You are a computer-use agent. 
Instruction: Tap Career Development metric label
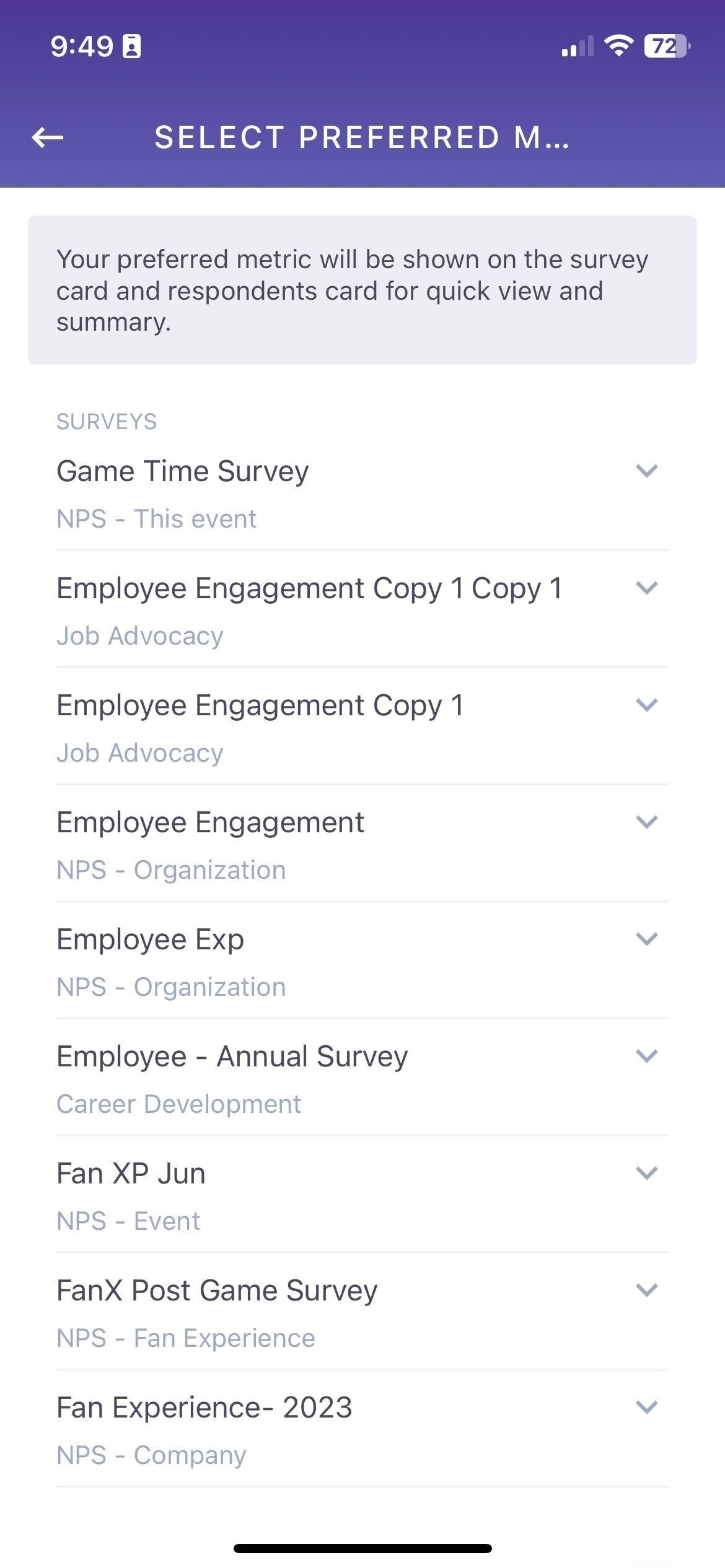click(178, 1104)
